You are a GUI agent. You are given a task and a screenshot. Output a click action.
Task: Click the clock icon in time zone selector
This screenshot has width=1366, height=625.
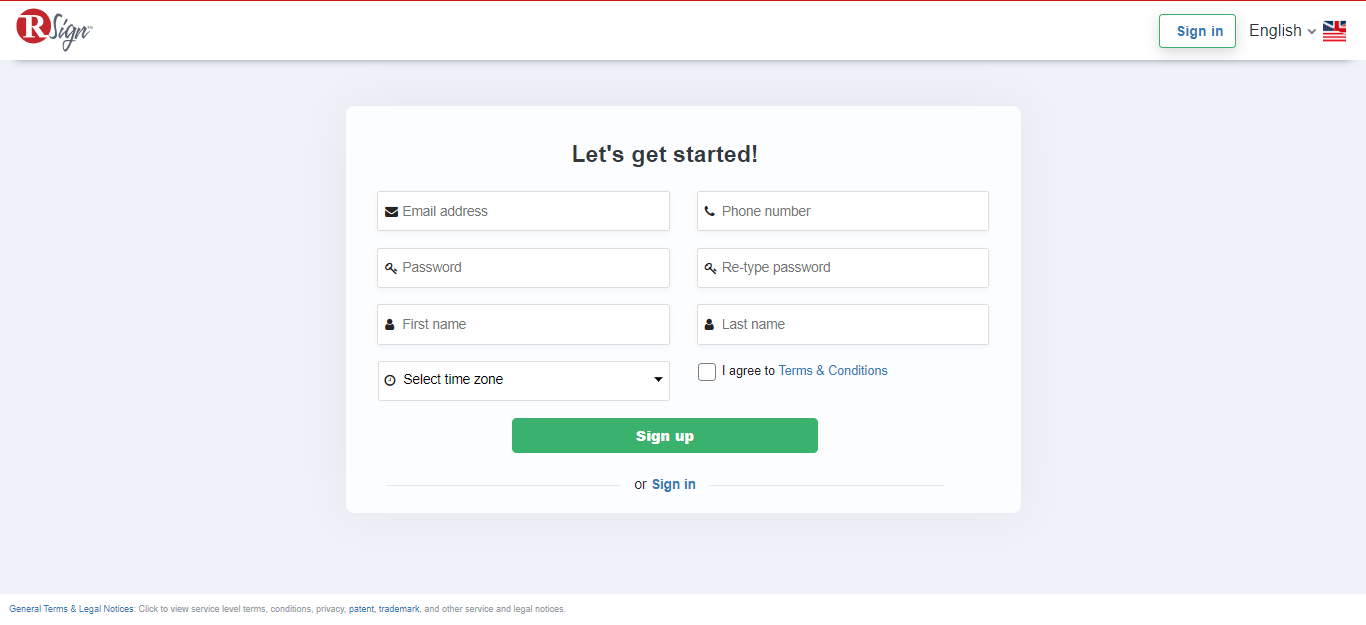pos(391,380)
